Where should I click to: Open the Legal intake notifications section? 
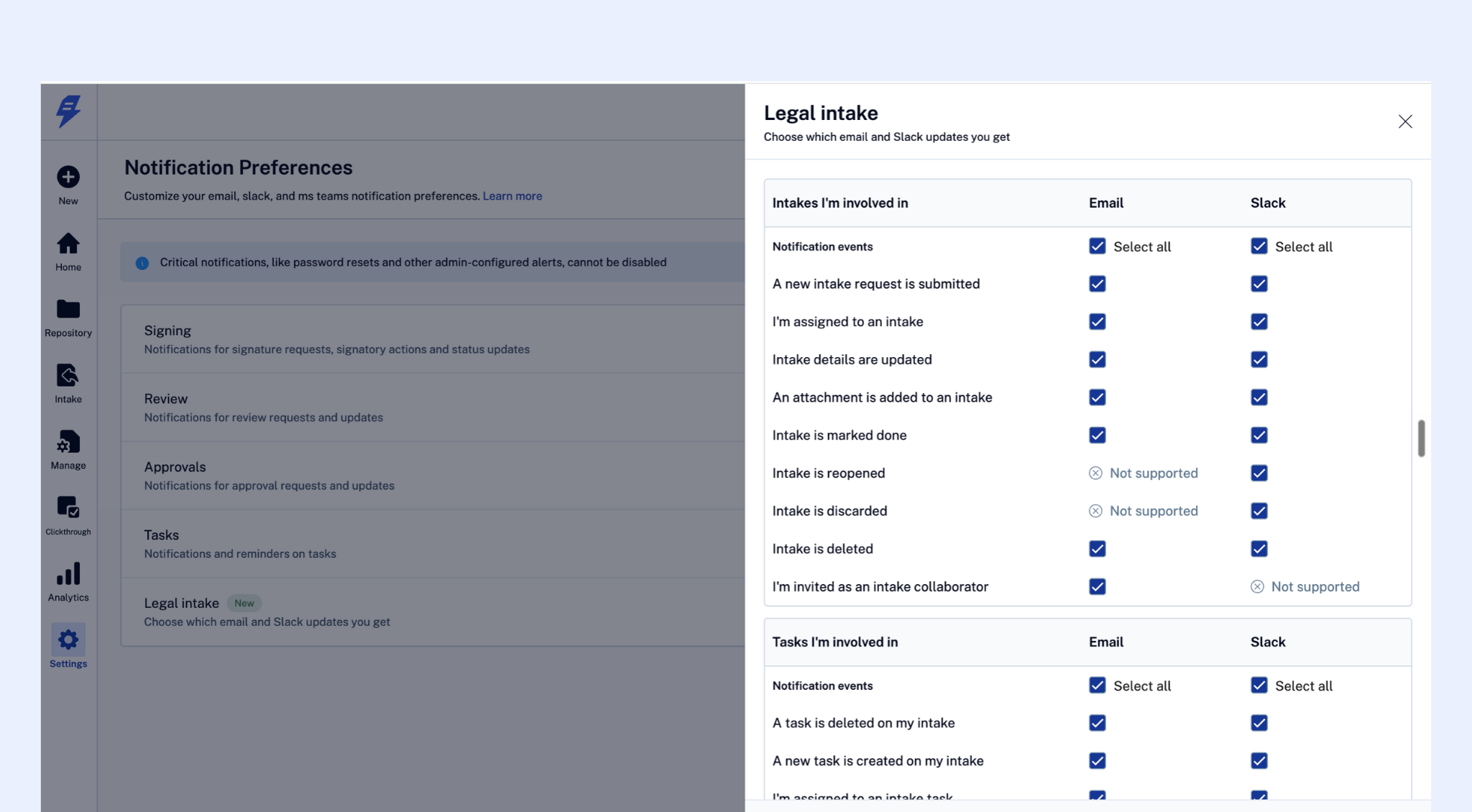(433, 612)
